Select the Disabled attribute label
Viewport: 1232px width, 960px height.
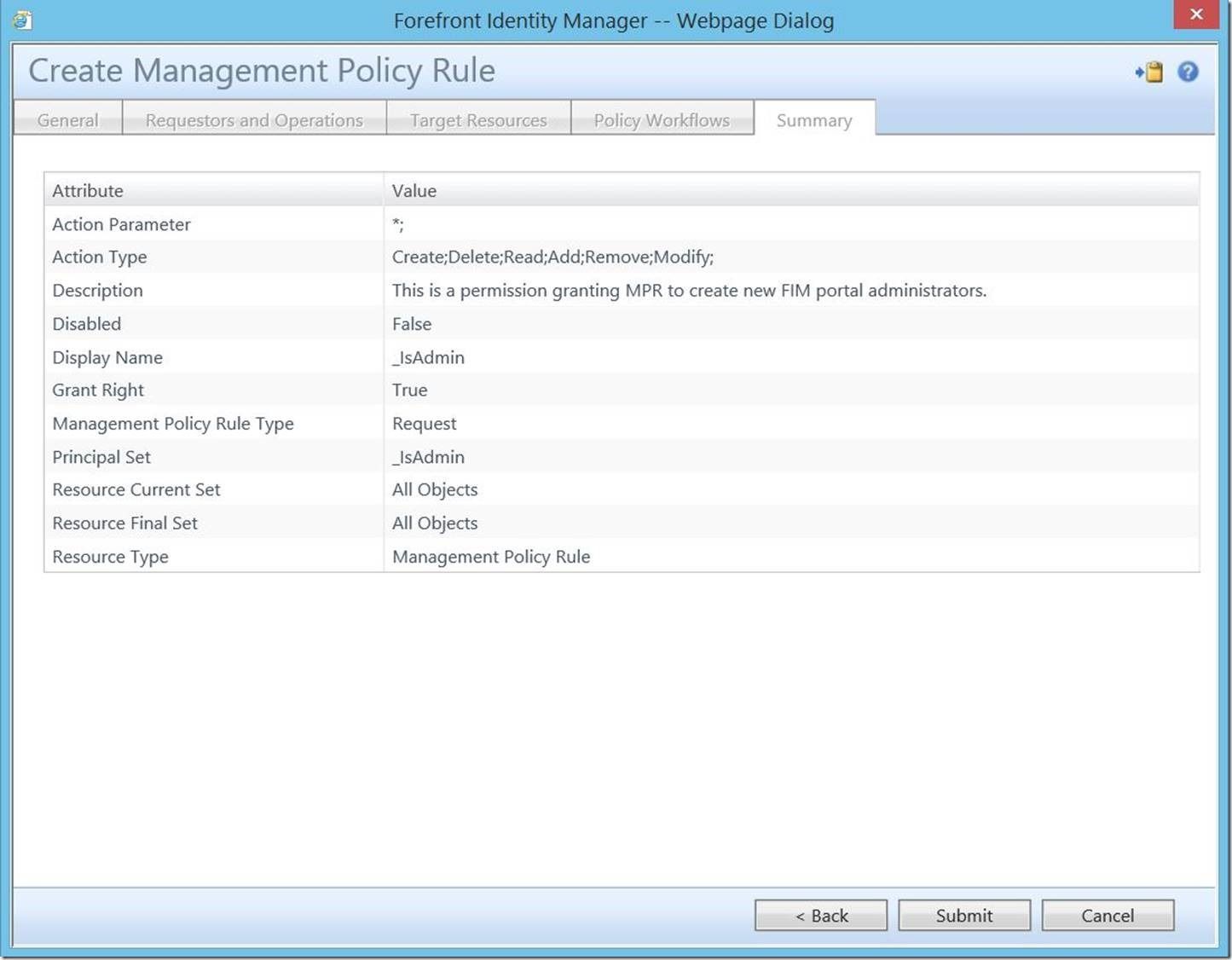(86, 324)
